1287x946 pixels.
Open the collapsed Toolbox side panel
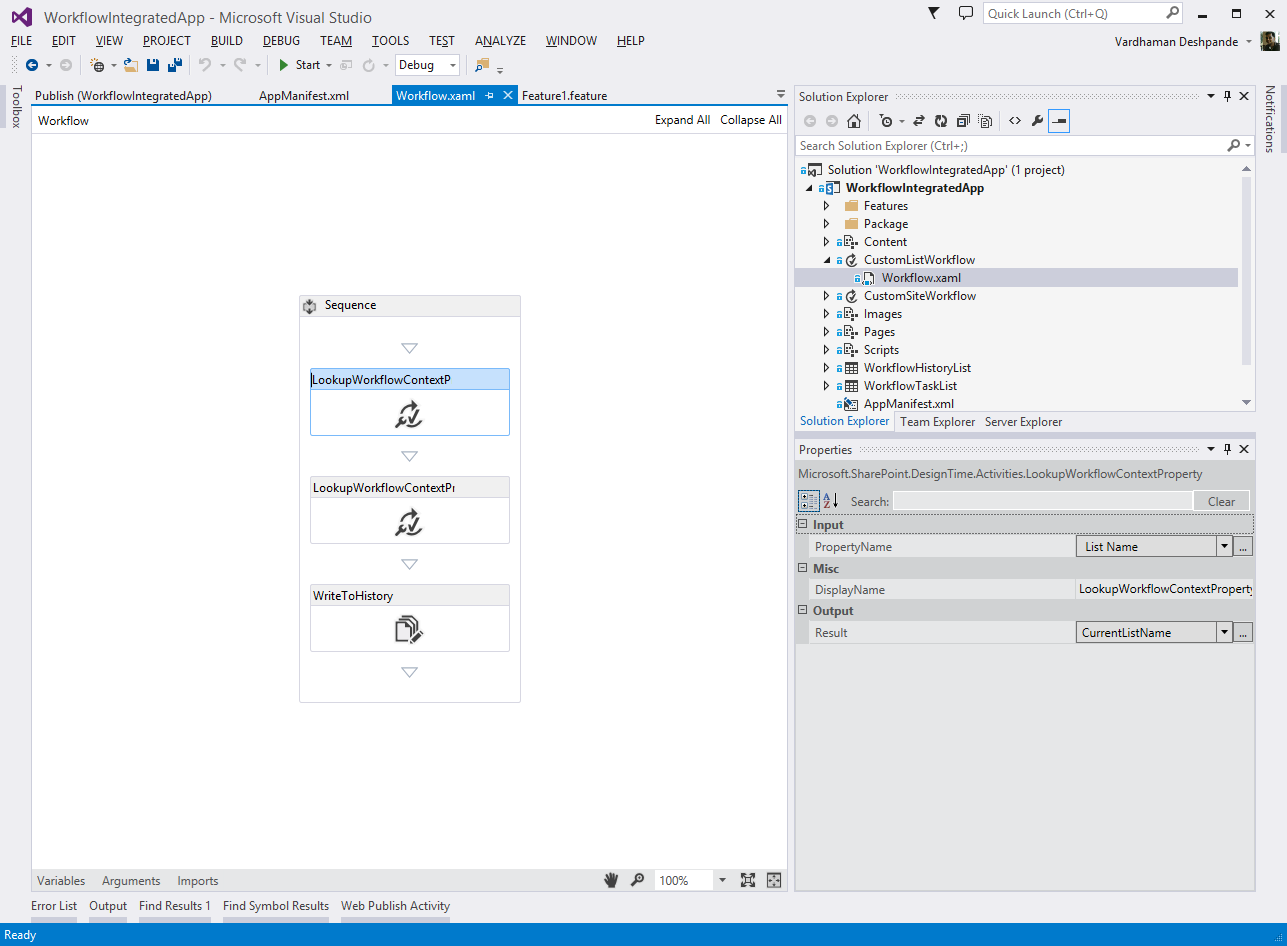pos(16,107)
